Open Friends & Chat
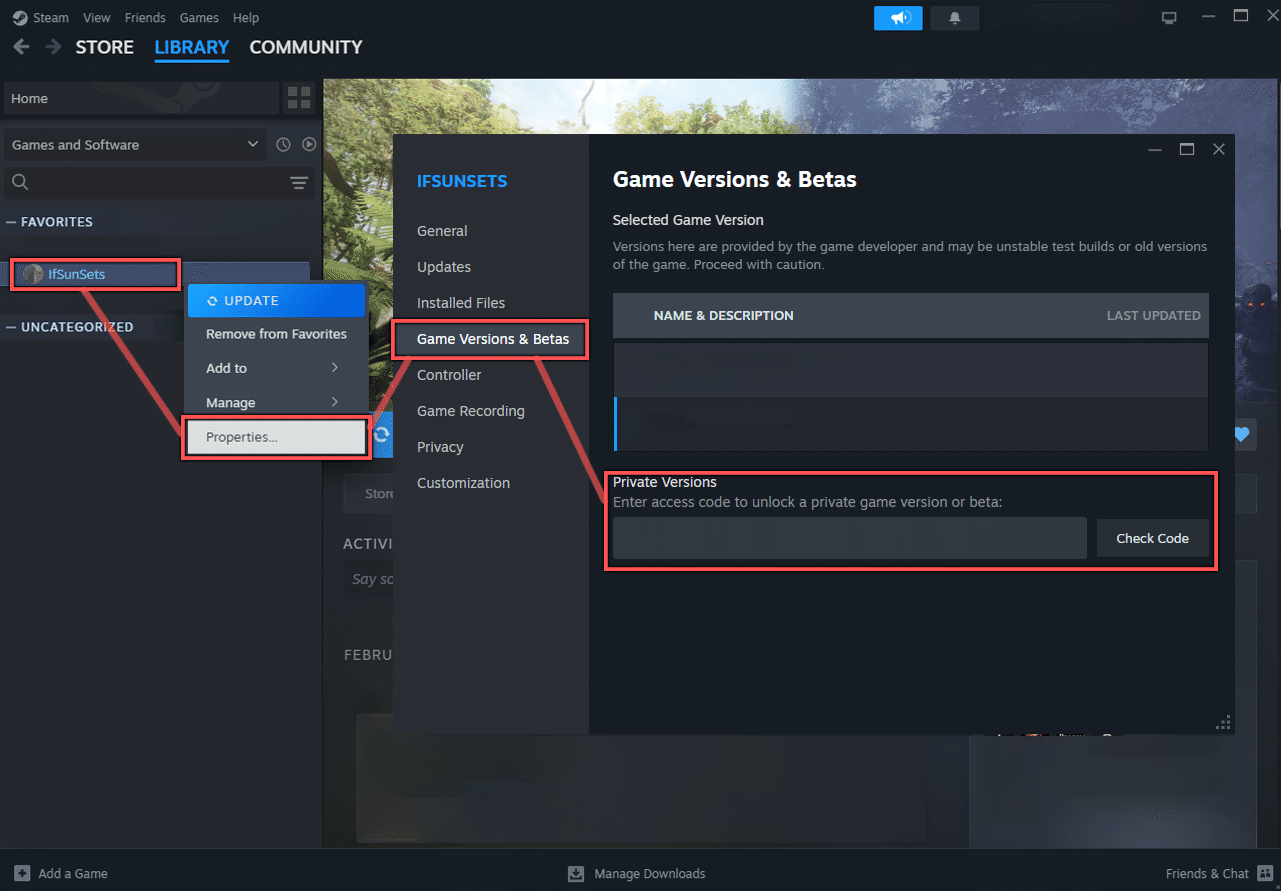The width and height of the screenshot is (1281, 891). point(1208,873)
